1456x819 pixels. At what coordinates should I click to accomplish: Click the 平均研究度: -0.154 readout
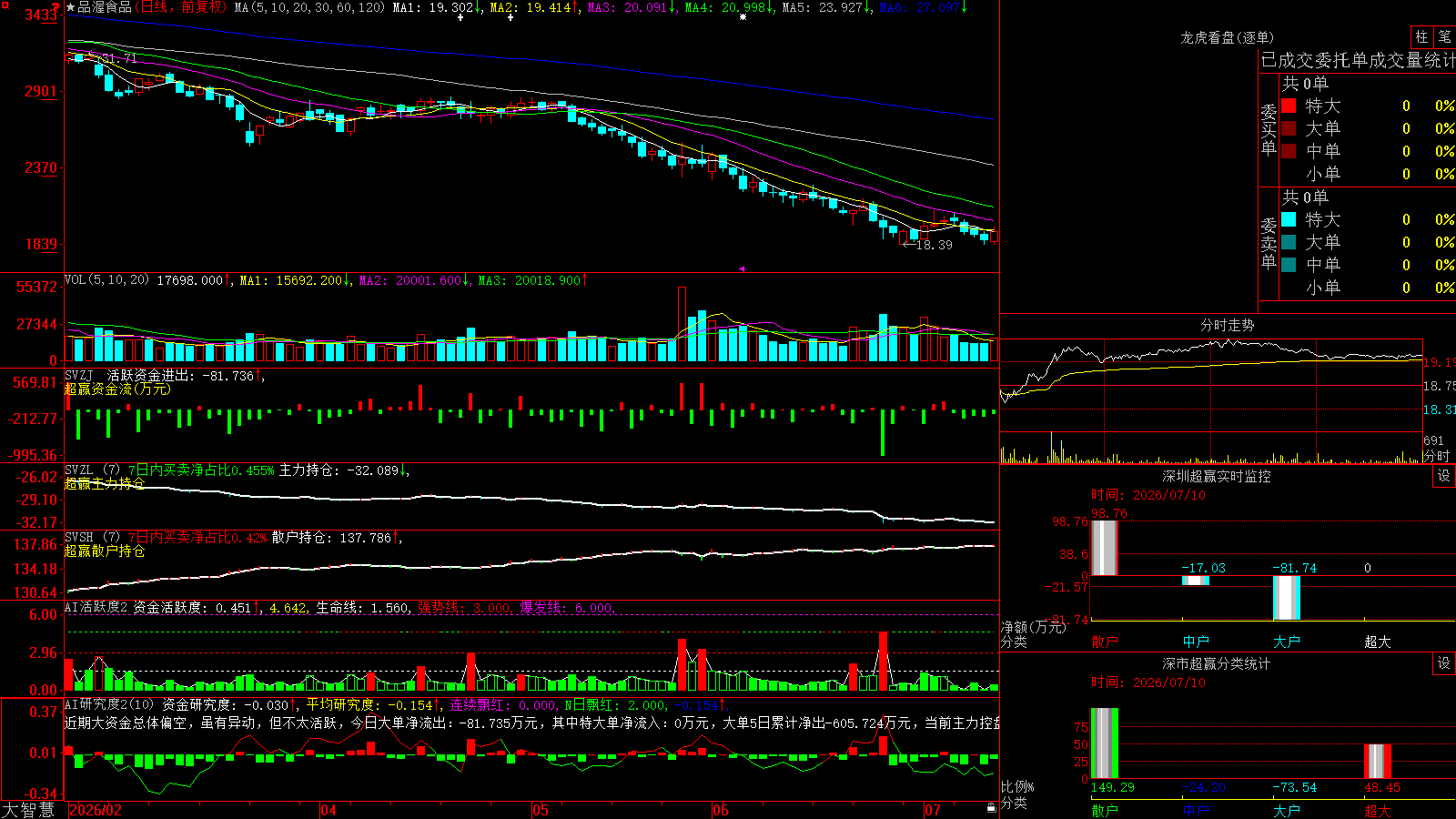[x=369, y=704]
